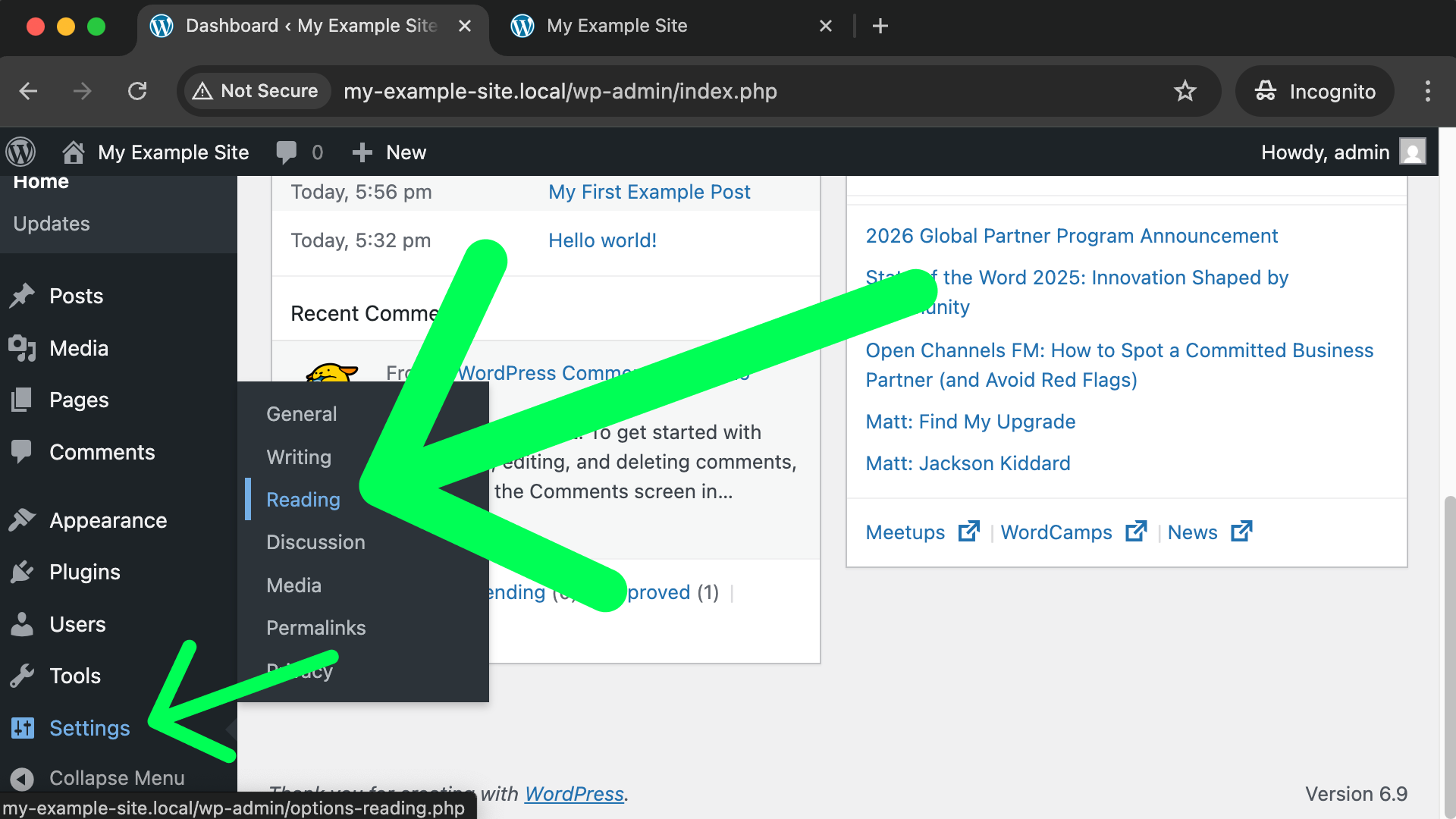Open the Tools menu in sidebar

74,676
